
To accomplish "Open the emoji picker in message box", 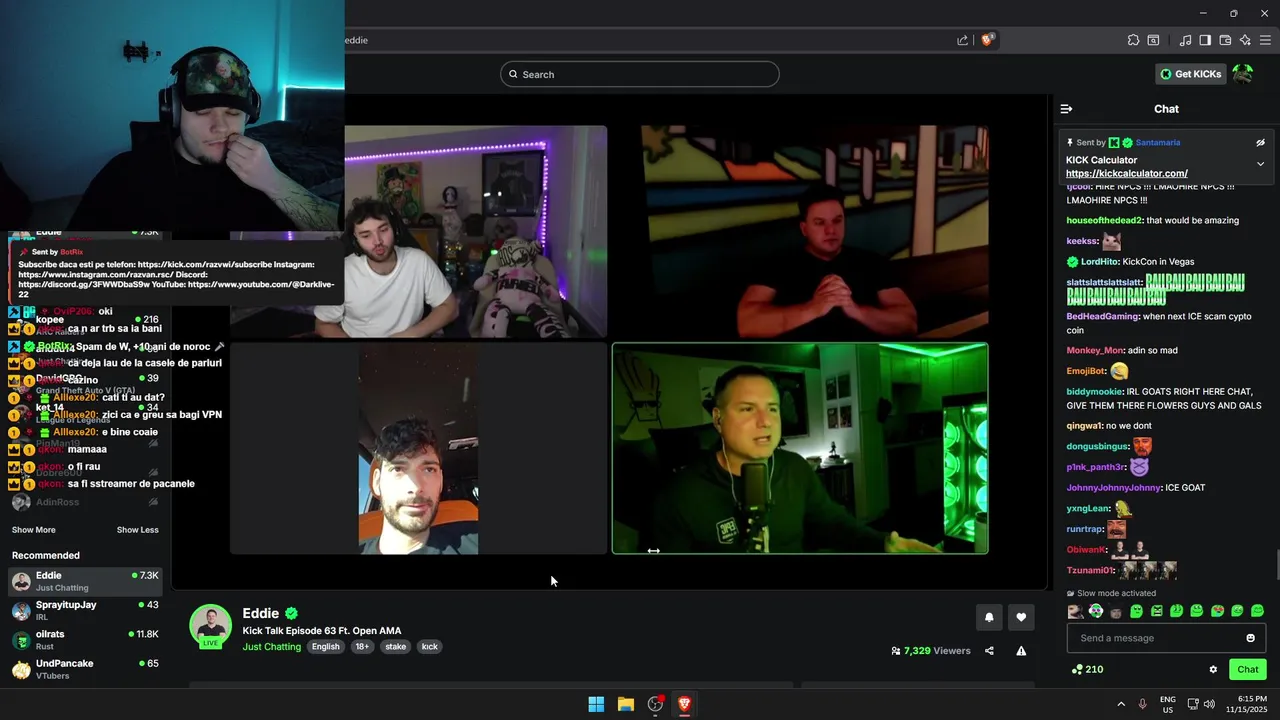I will coord(1250,638).
